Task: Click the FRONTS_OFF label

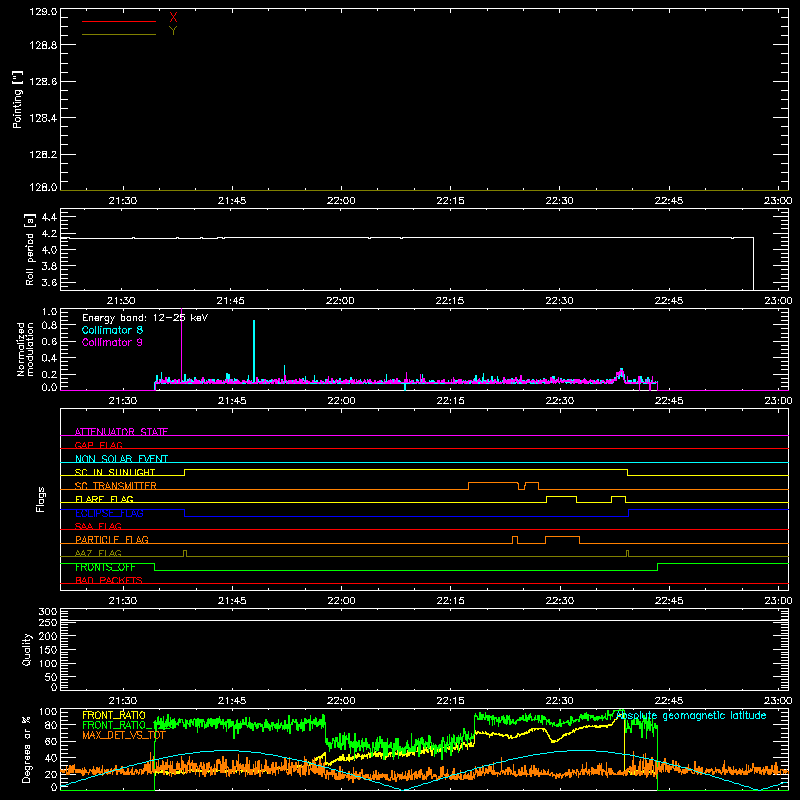Action: [x=105, y=567]
